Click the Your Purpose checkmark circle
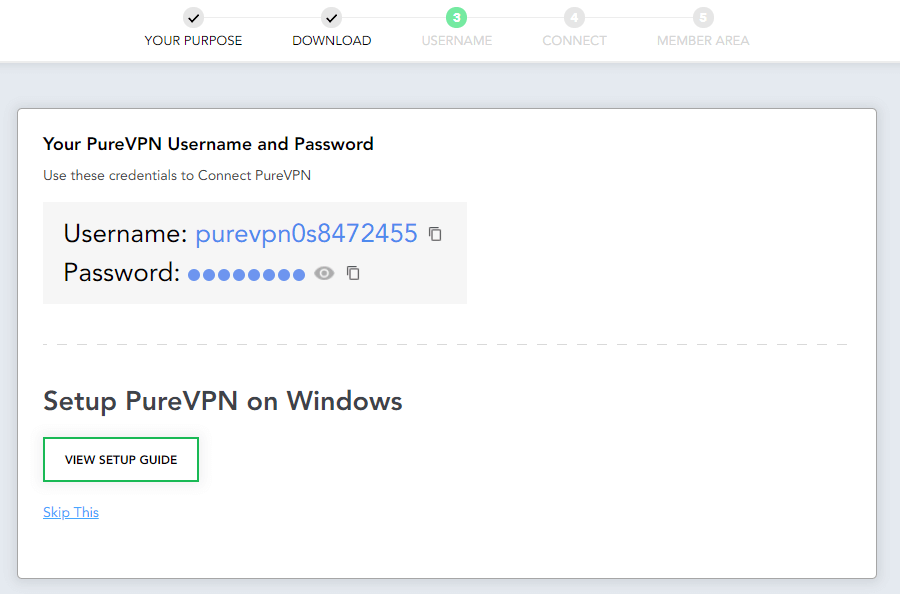900x594 pixels. 193,18
